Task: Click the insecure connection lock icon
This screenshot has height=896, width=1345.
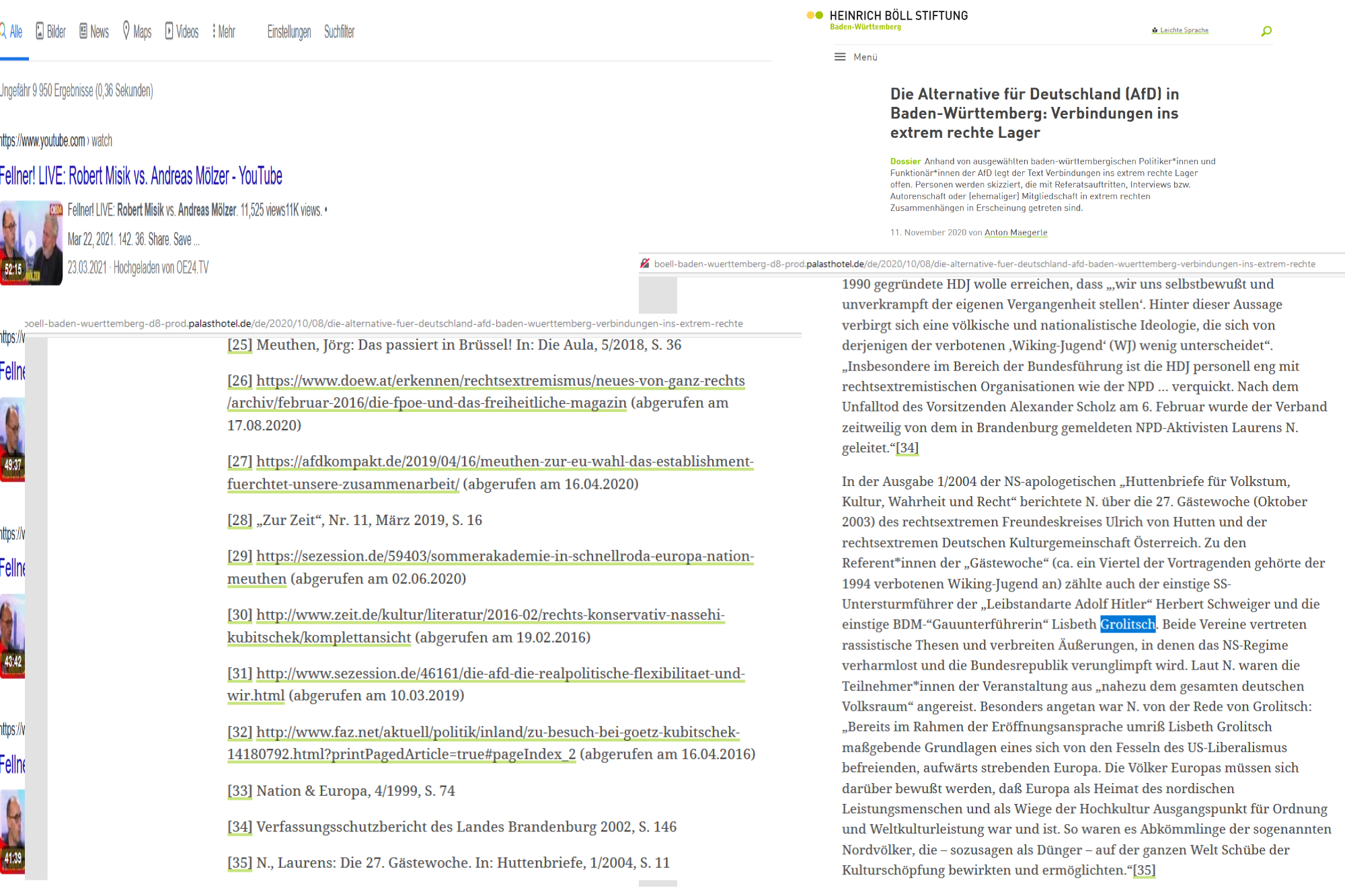Action: tap(645, 263)
